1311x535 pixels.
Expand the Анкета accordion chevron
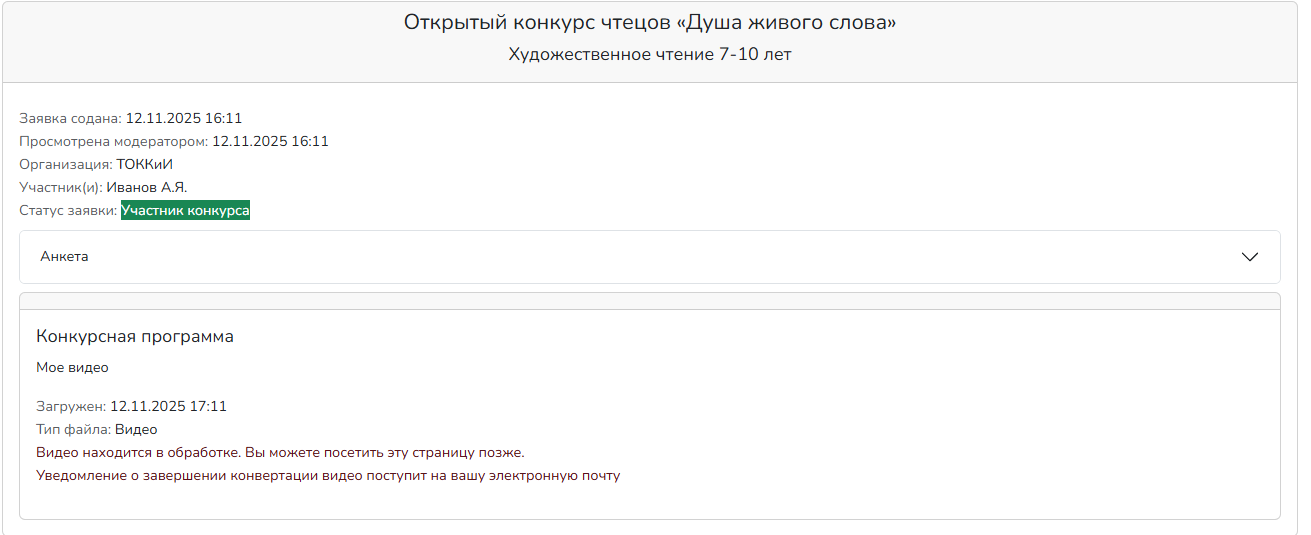pos(1249,257)
